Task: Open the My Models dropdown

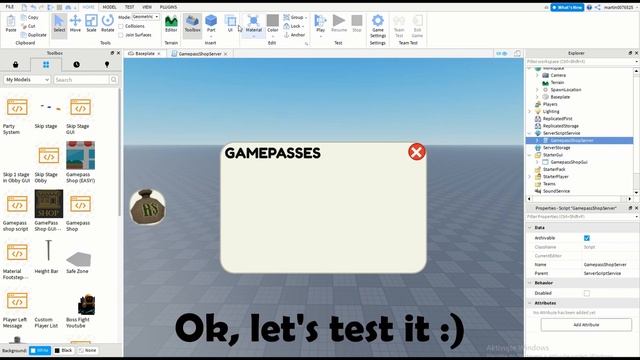Action: point(27,80)
